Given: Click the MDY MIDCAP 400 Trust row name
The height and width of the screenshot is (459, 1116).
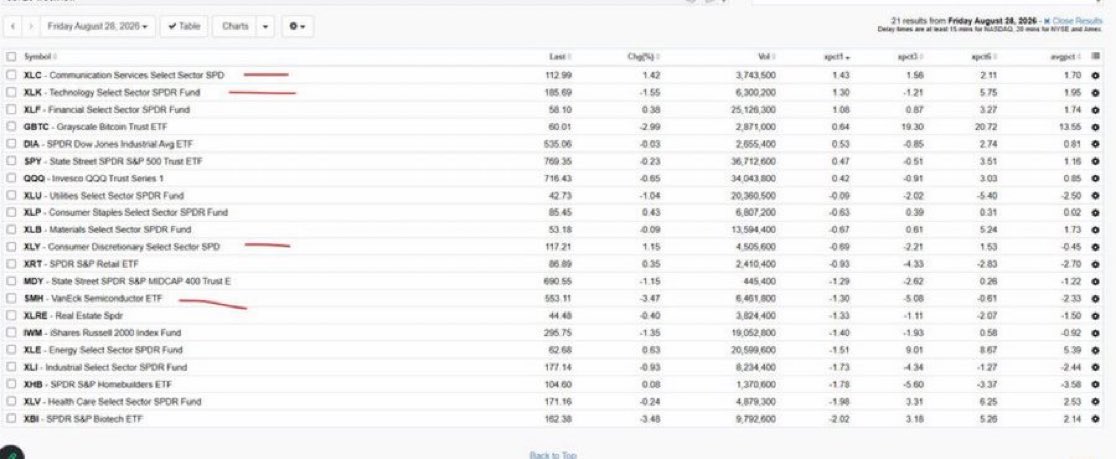Looking at the screenshot, I should tap(127, 281).
